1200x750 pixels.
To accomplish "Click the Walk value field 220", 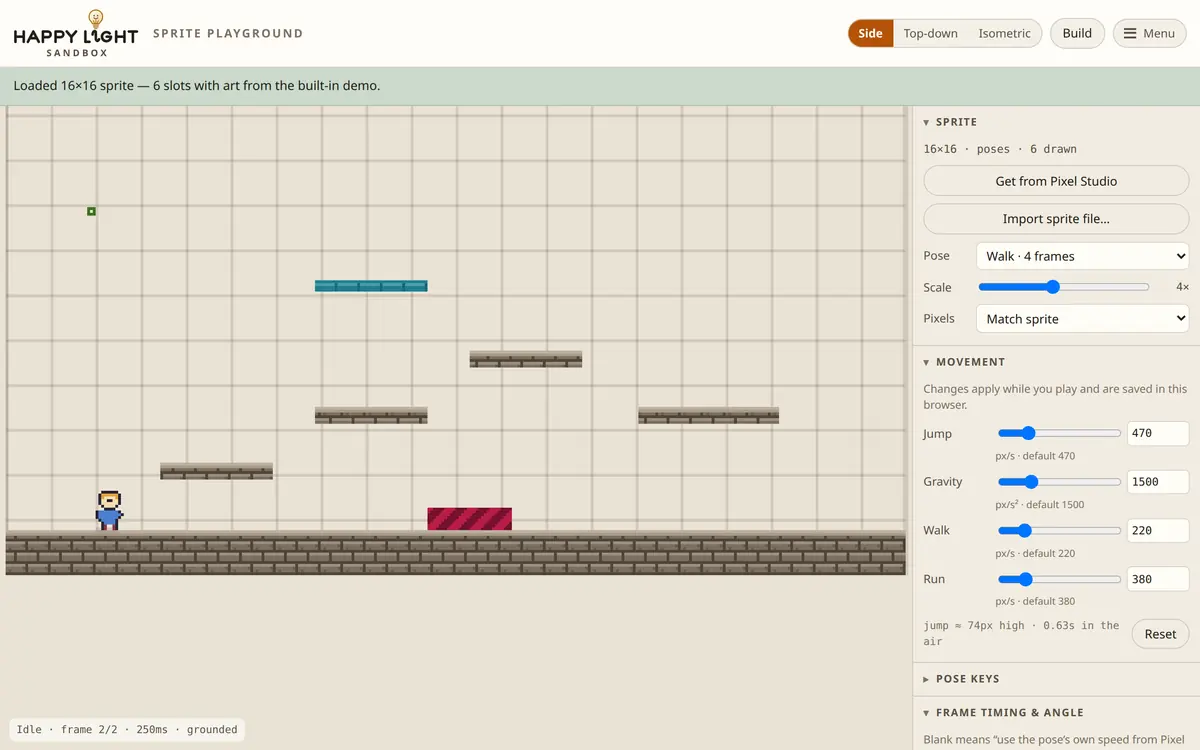I will coord(1158,530).
